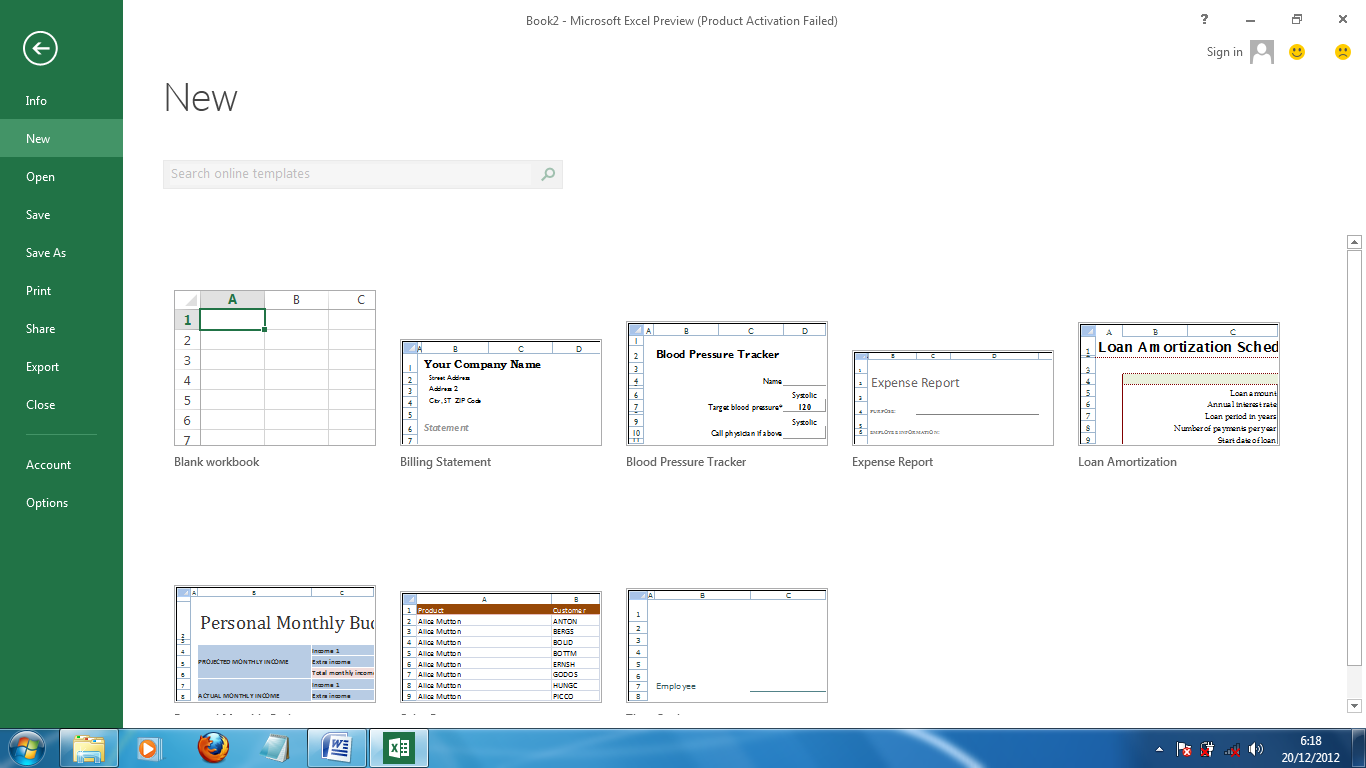Click the taskbar clock showing 6:18
1366x768 pixels.
click(x=1311, y=741)
